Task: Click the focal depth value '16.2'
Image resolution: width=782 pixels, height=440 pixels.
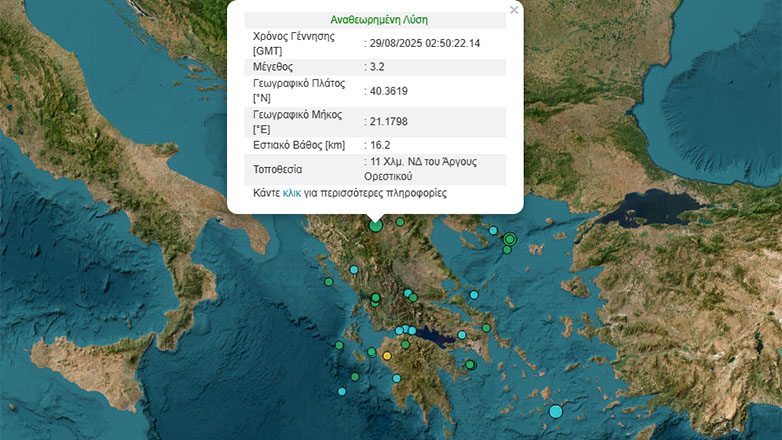Action: (380, 145)
